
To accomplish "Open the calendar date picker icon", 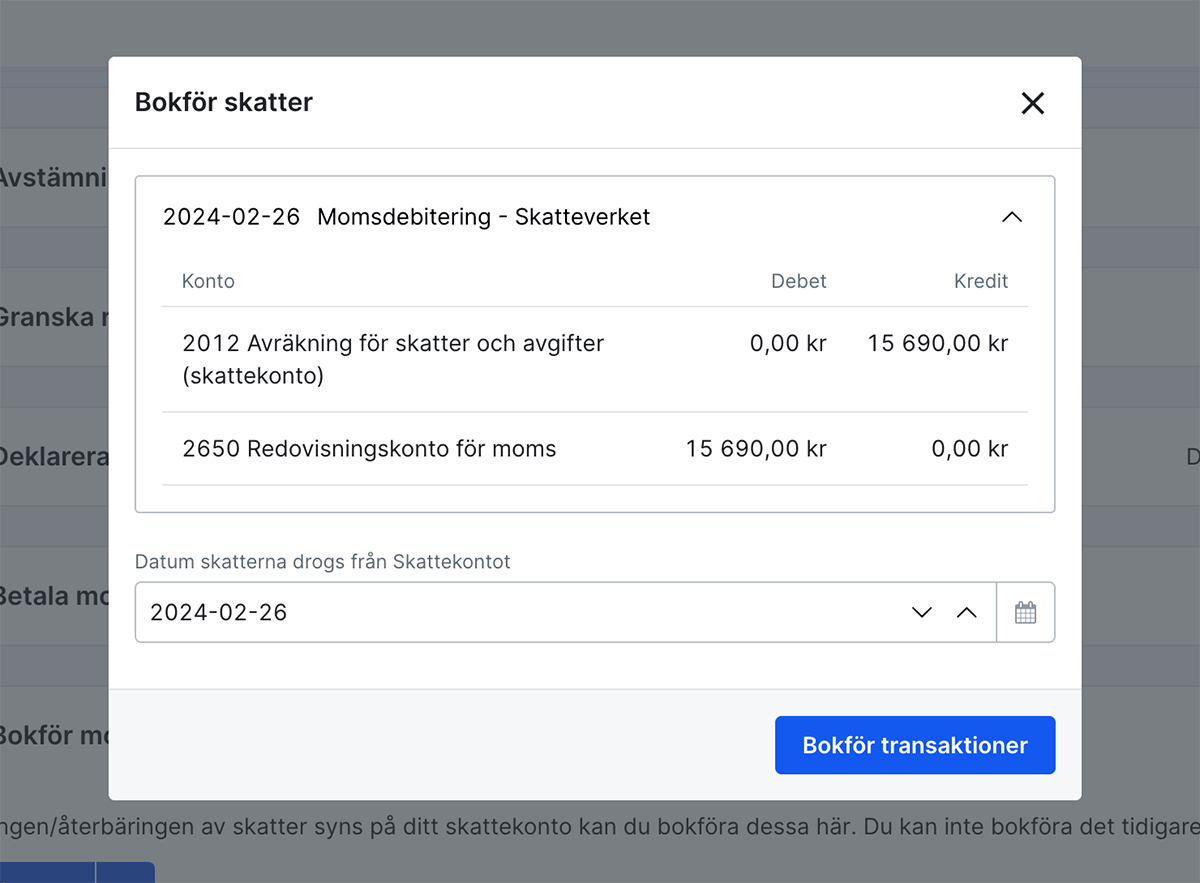I will (x=1026, y=612).
